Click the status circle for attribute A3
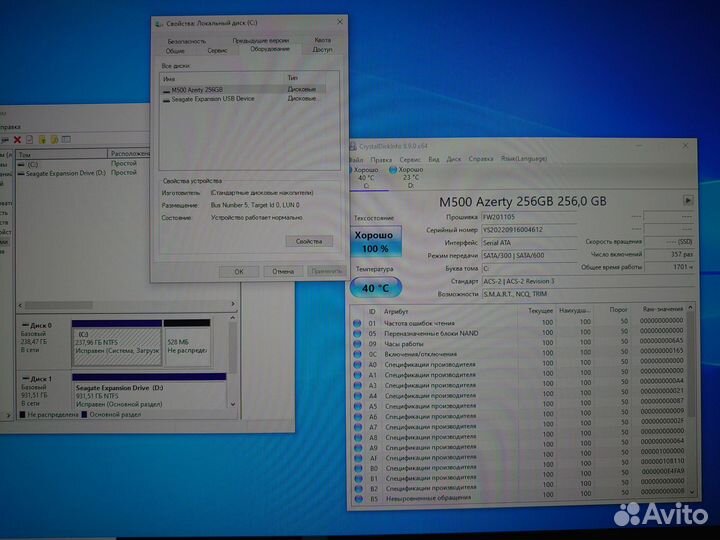Screen dimensions: 720x540 tap(358, 385)
